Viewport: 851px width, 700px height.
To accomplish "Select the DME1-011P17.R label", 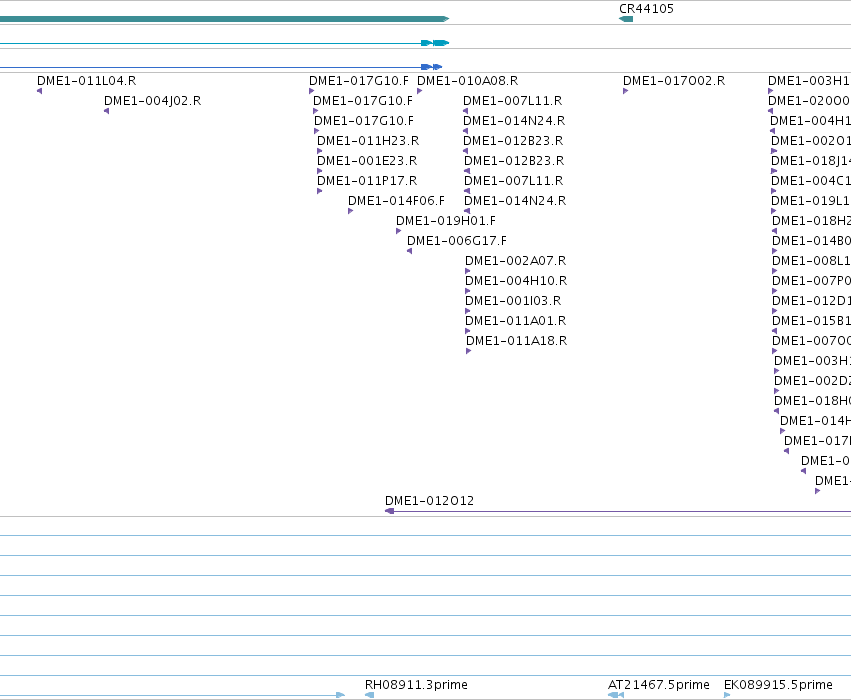I will (367, 181).
